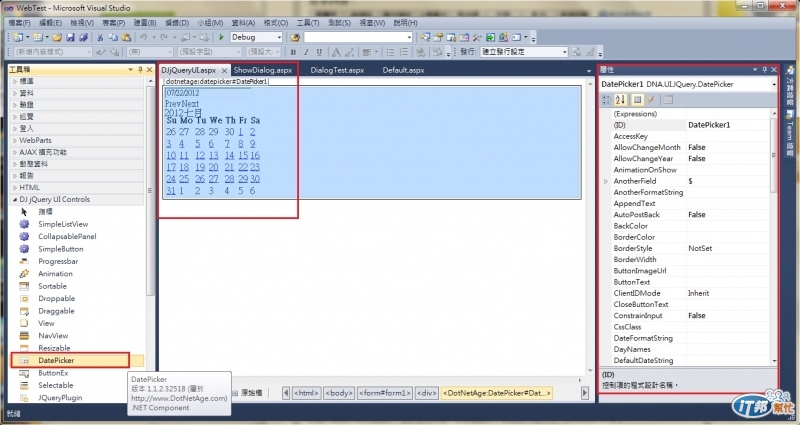Click the Undo arrow icon
This screenshot has height=425, width=800.
point(143,37)
